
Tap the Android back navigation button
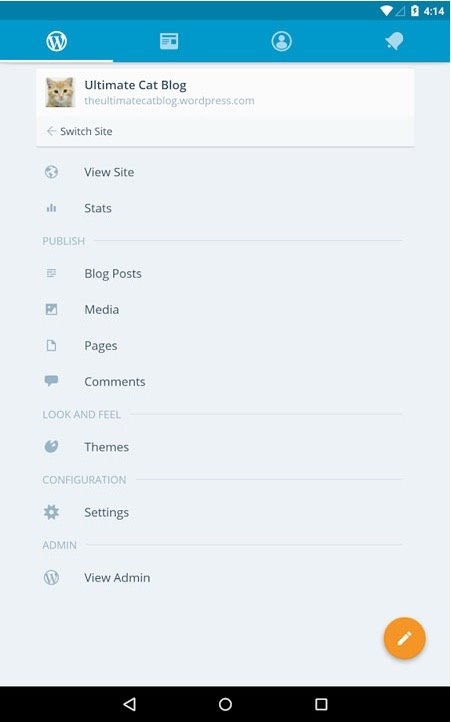130,704
